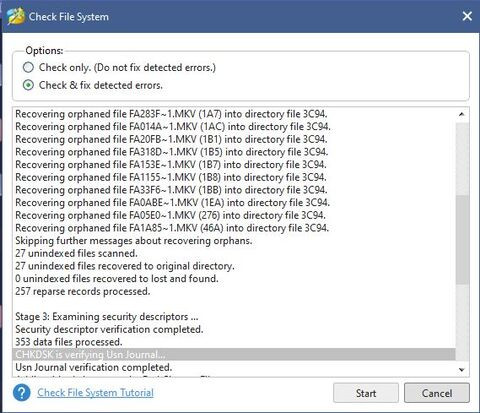Image resolution: width=480 pixels, height=413 pixels.
Task: Select 'Check only' radio option
Action: click(28, 67)
